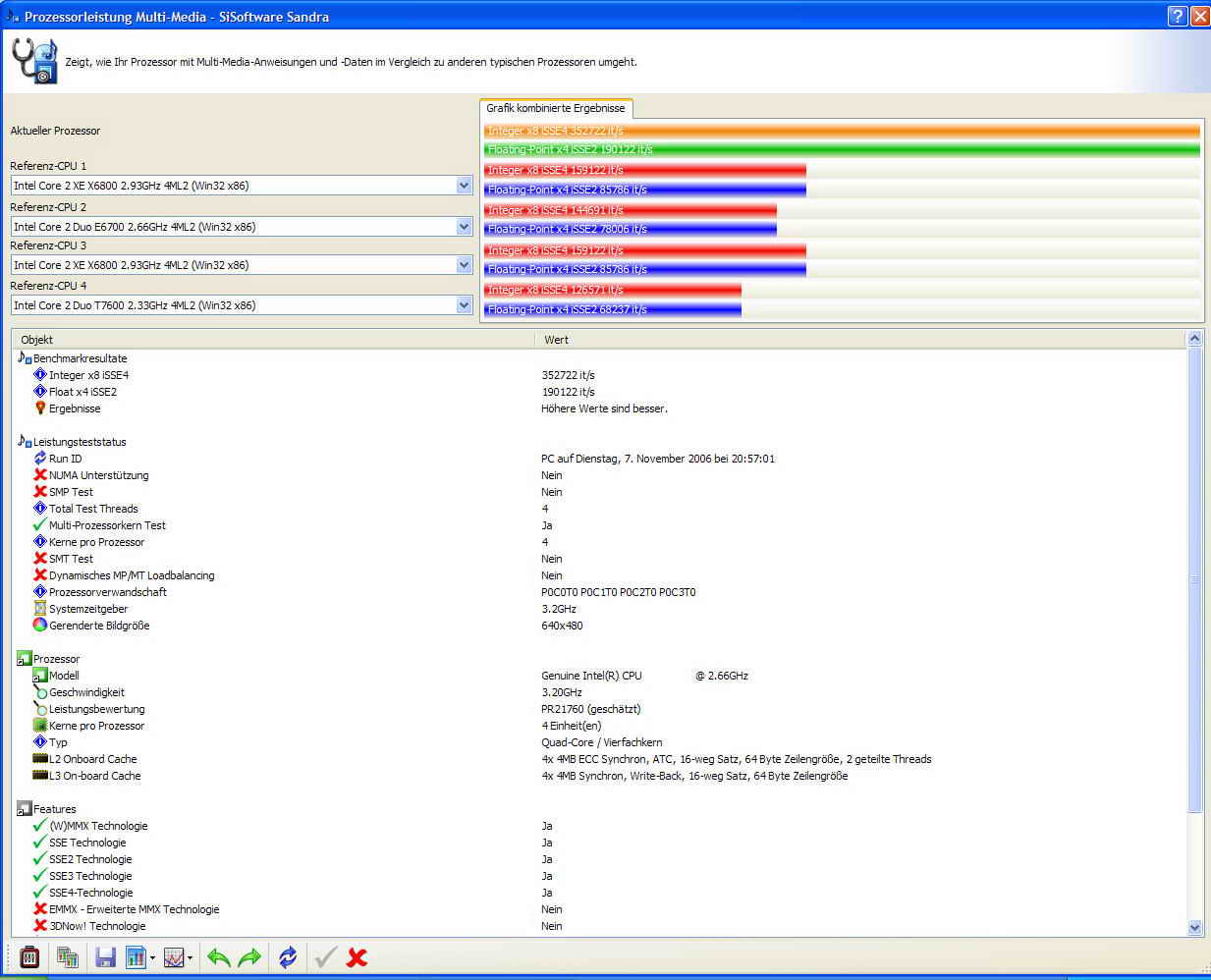Click the stethoscope module icon
Screen dimensions: 1211x980
pos(34,61)
